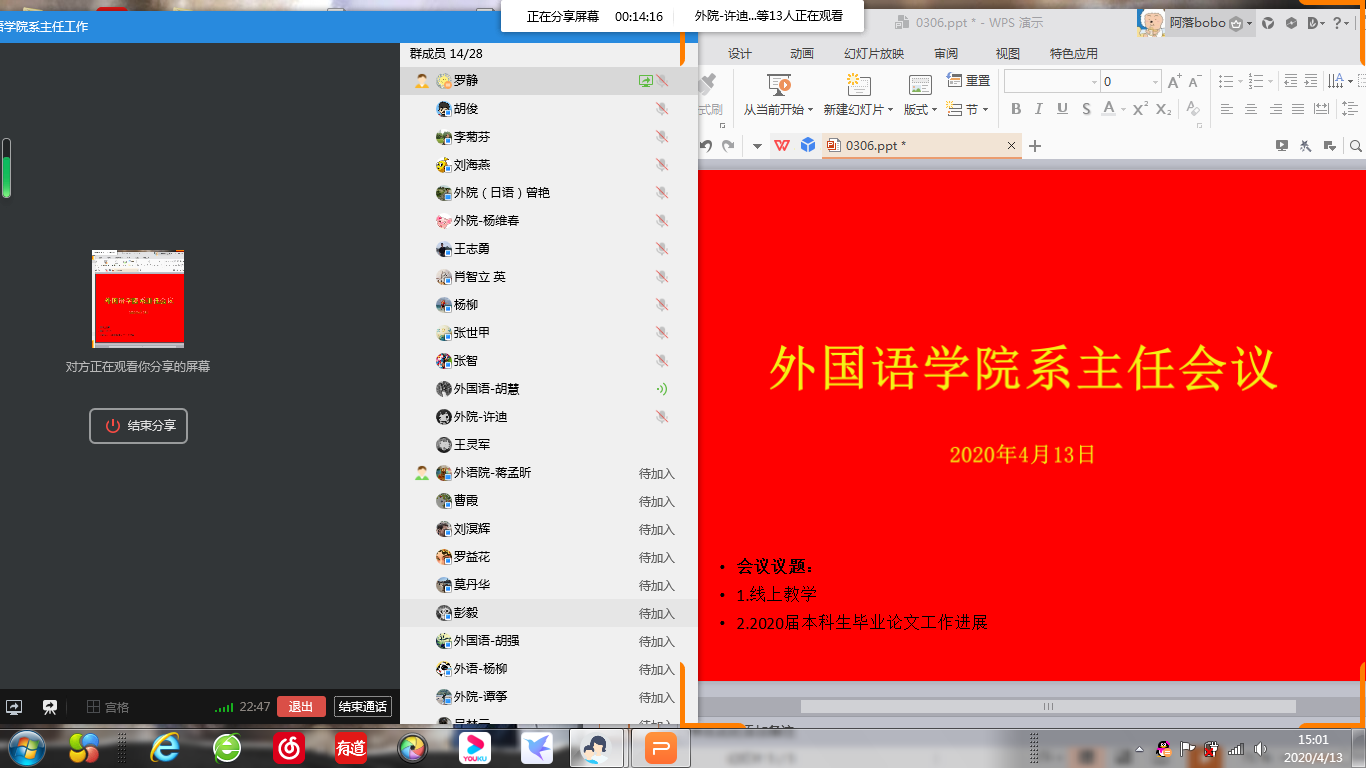Toggle the microphone icon next to 李菊芬

[x=661, y=137]
